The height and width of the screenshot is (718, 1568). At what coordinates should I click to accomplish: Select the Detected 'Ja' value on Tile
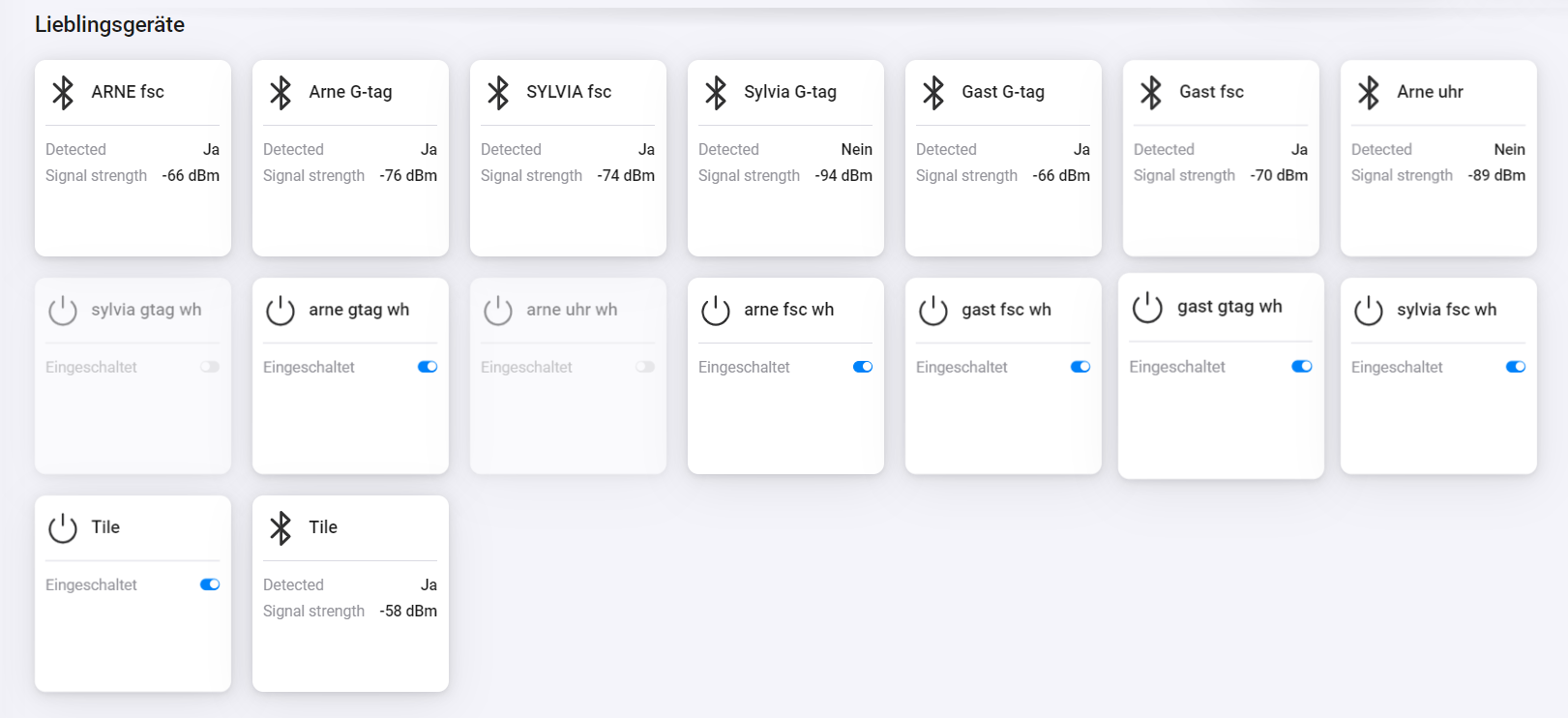click(x=429, y=585)
